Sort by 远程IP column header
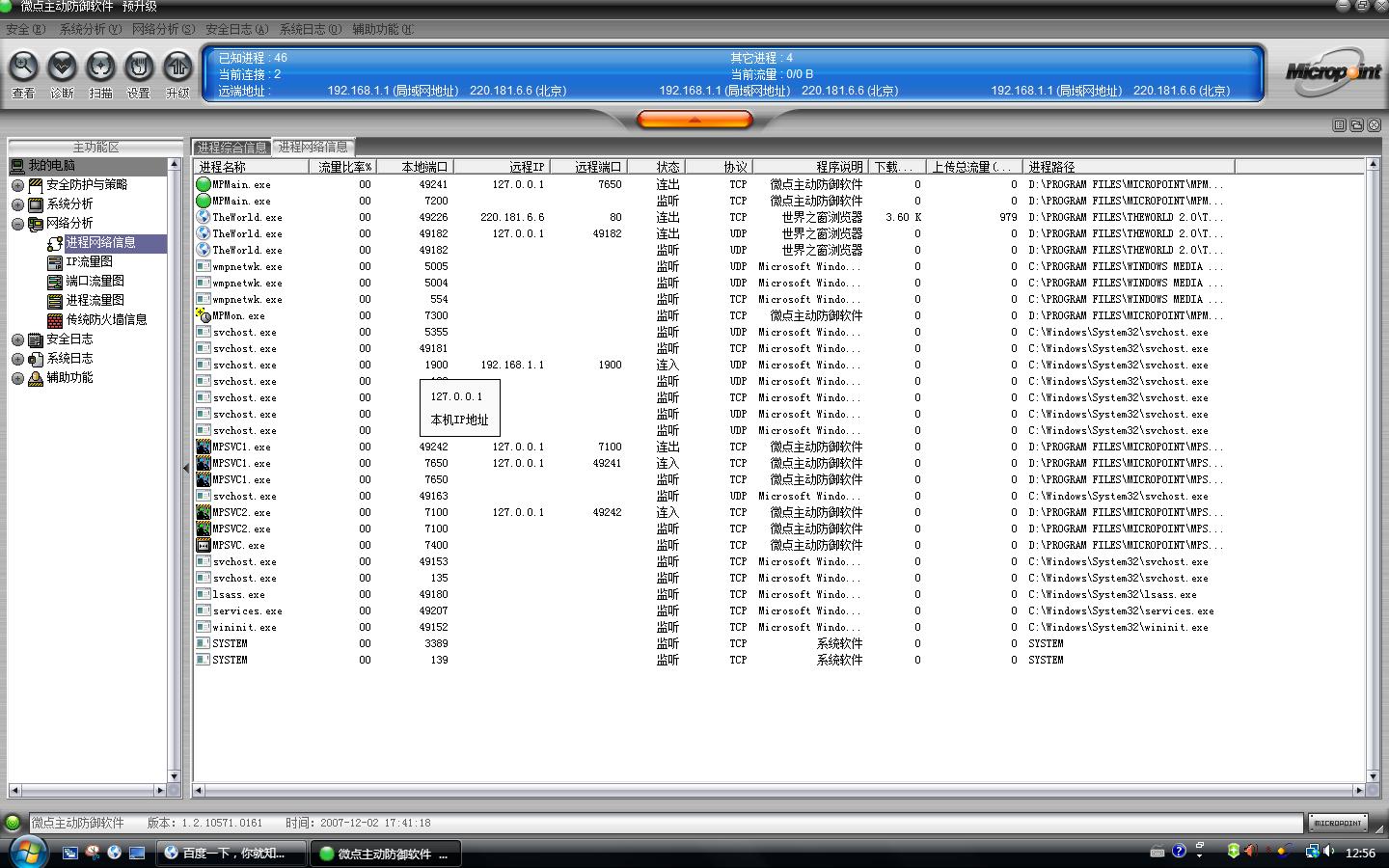The height and width of the screenshot is (868, 1389). pos(502,167)
